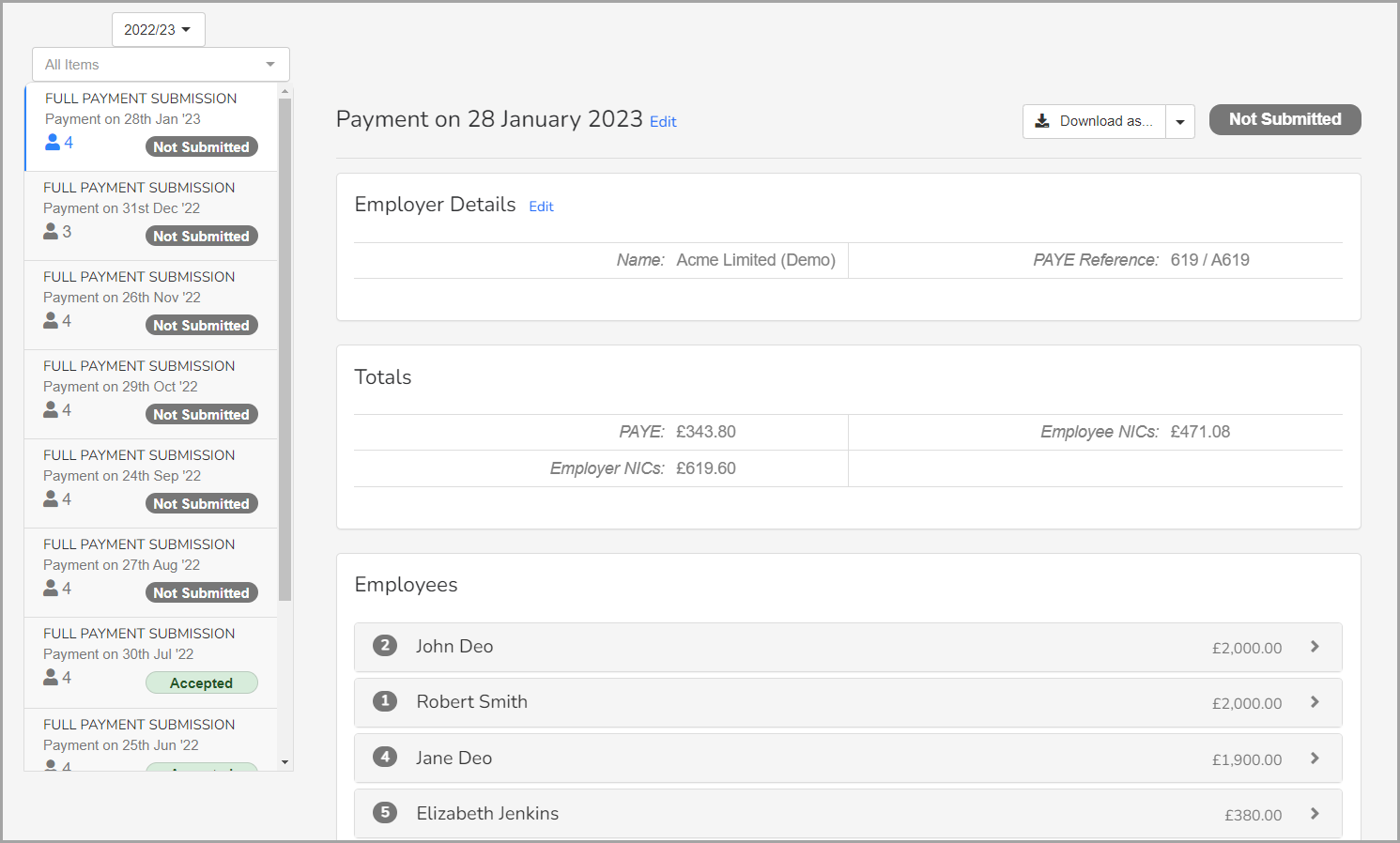Viewport: 1400px width, 843px height.
Task: Click Not Submitted badge on 29th Oct item
Action: [202, 415]
